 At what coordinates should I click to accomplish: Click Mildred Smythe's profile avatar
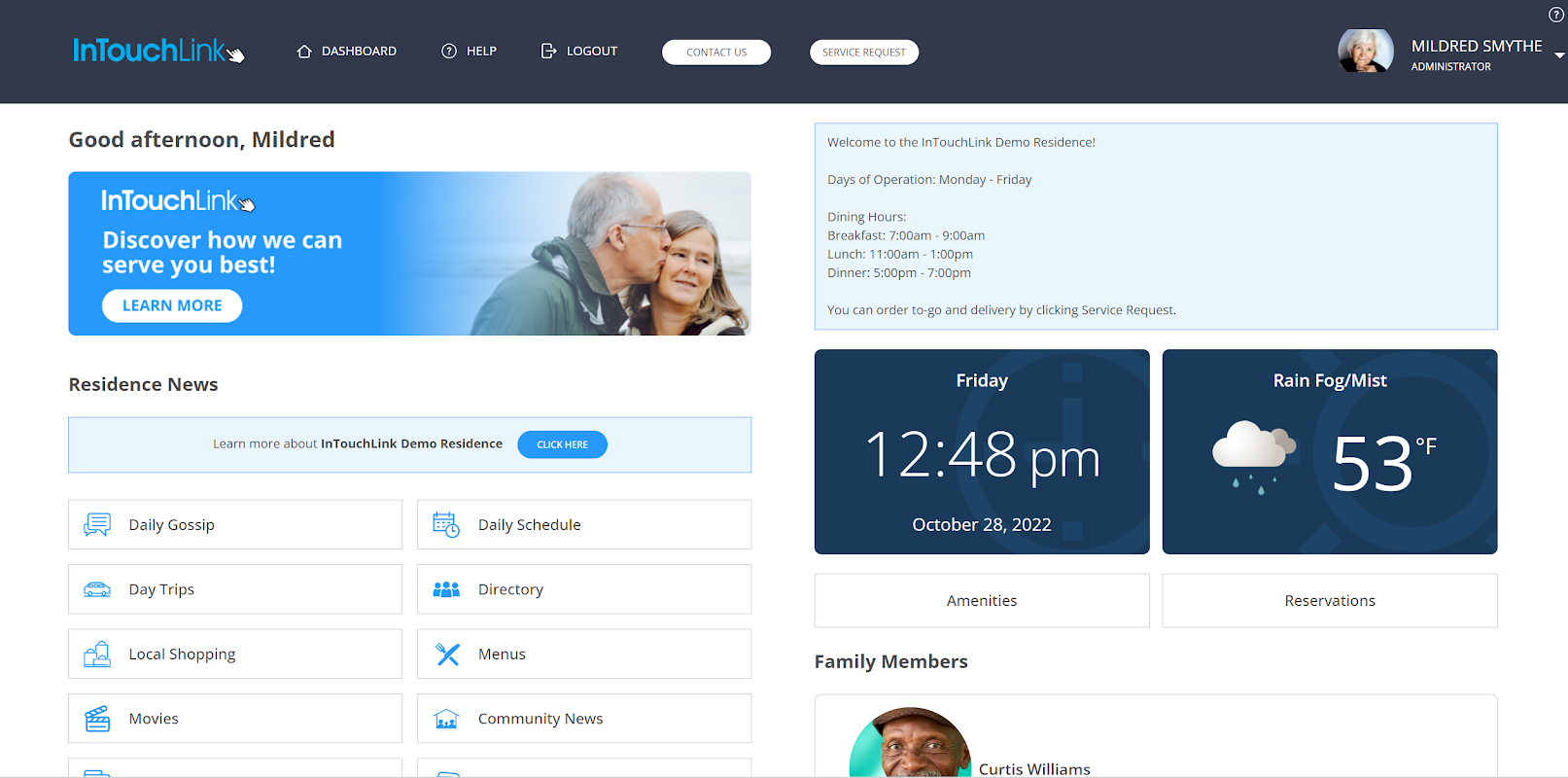click(x=1366, y=51)
